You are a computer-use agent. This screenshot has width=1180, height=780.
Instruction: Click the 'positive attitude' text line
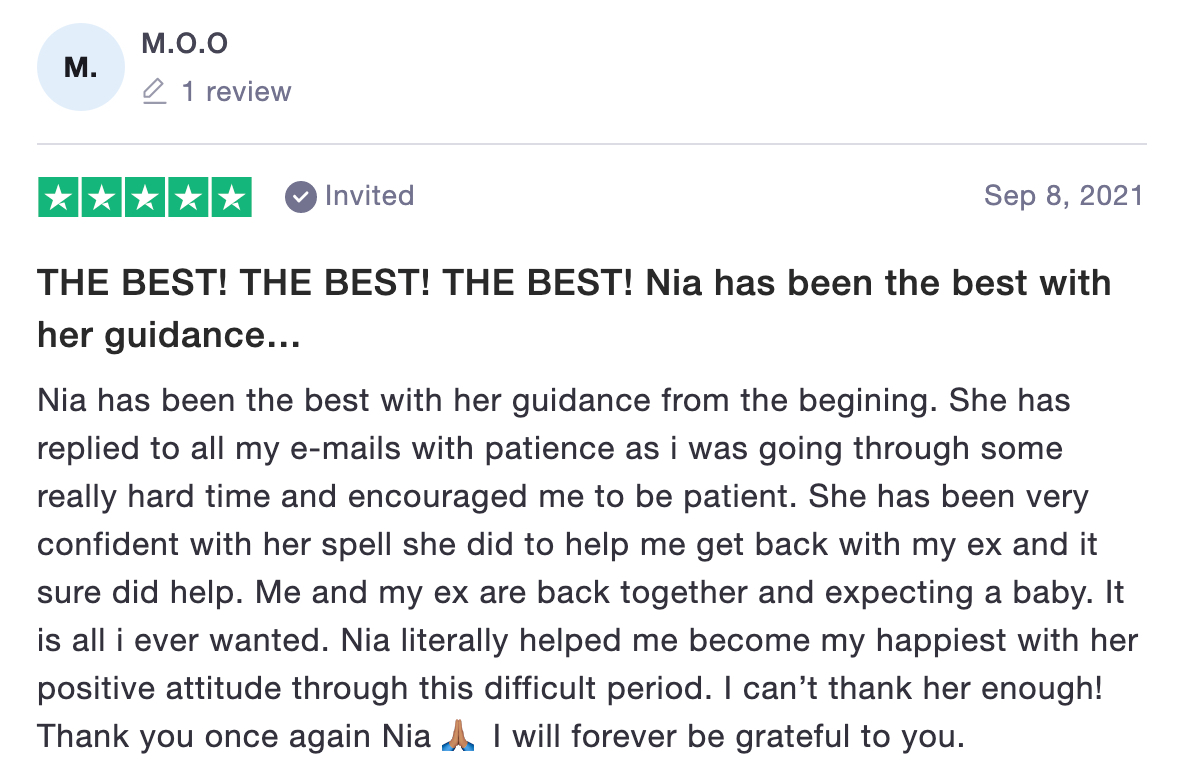tap(570, 688)
